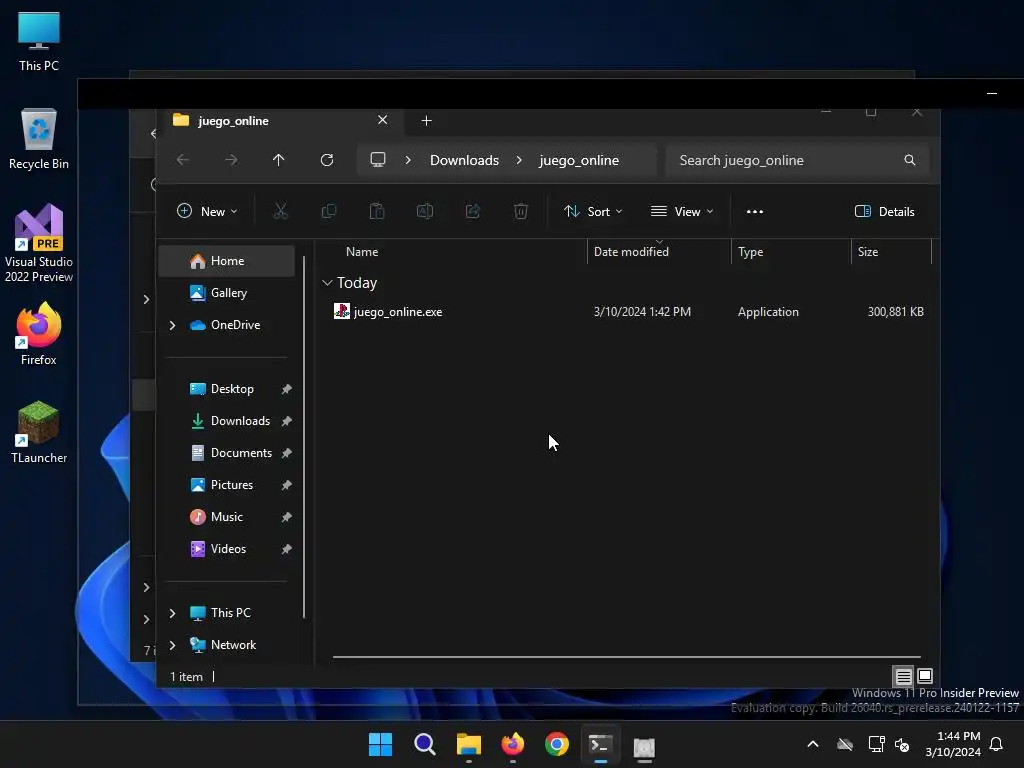This screenshot has width=1024, height=768.
Task: Click the Delete trash icon
Action: click(520, 211)
